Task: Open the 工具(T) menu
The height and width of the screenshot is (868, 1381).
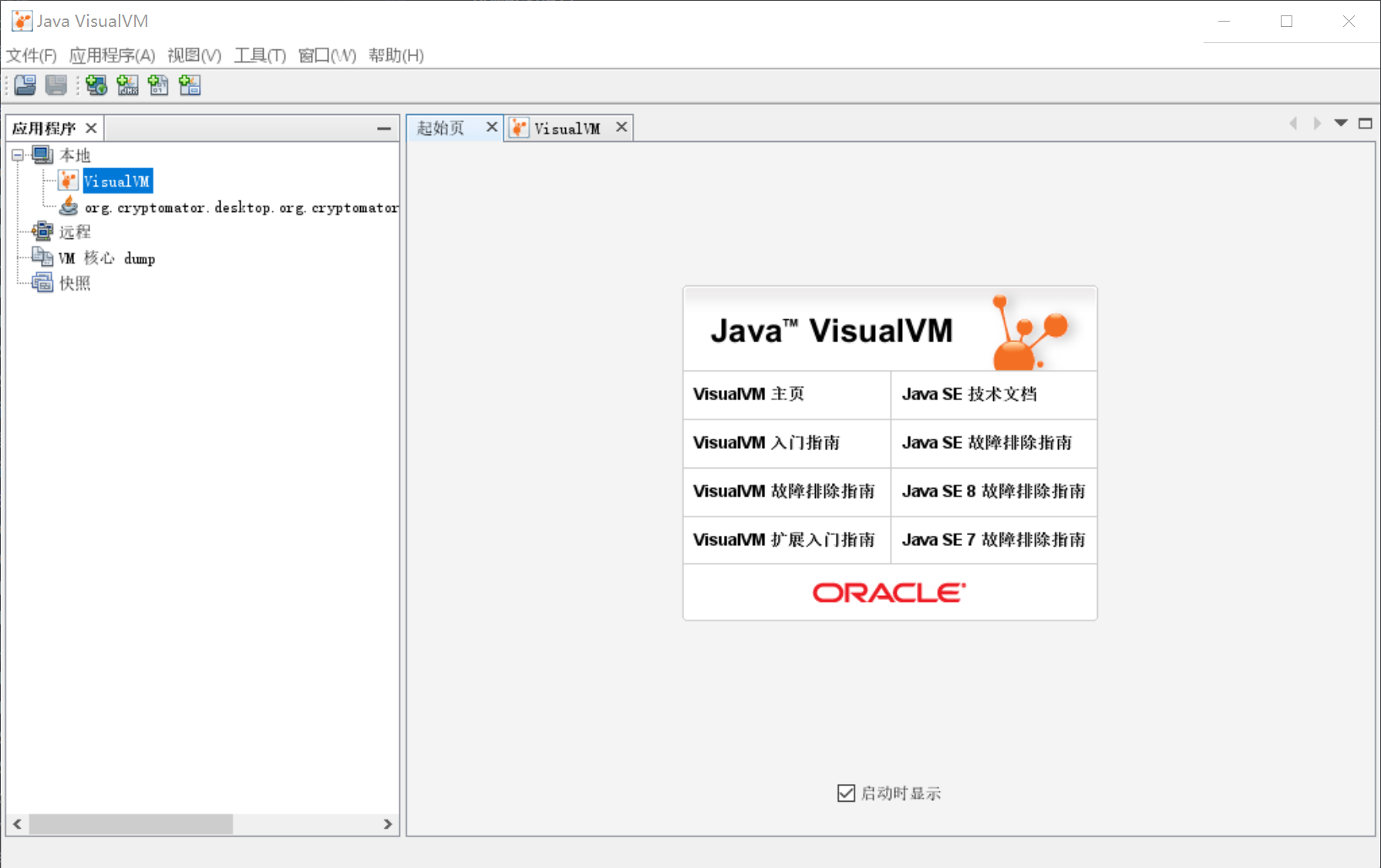Action: point(260,56)
